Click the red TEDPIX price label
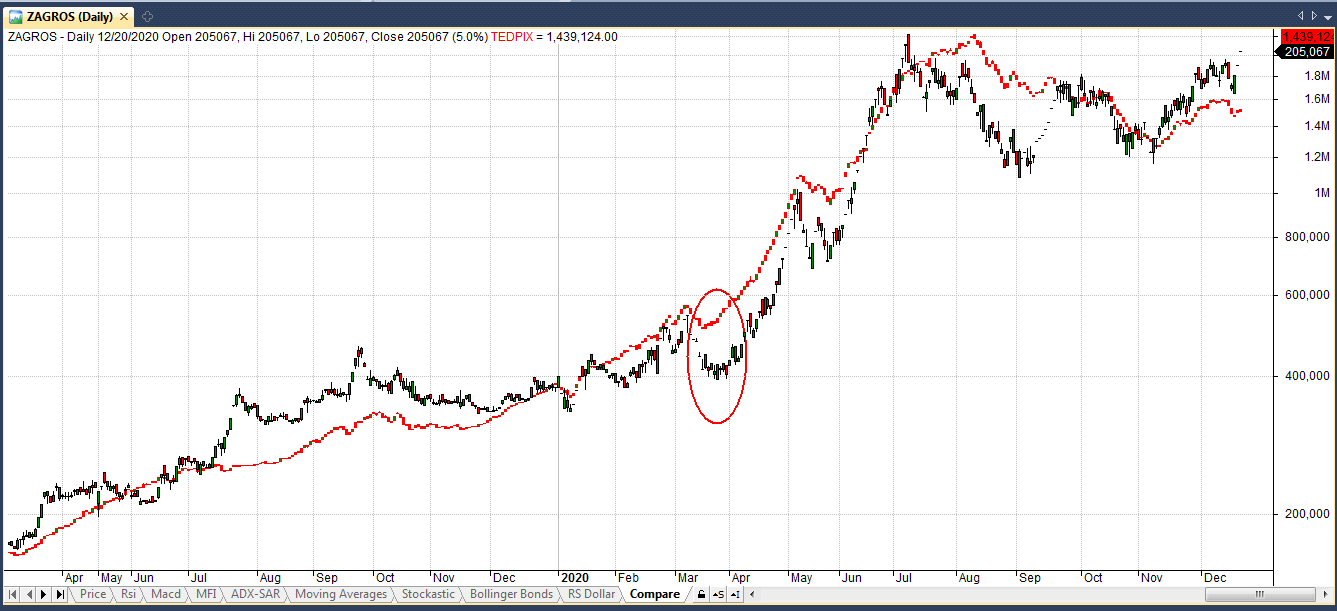This screenshot has height=611, width=1337. click(1305, 37)
